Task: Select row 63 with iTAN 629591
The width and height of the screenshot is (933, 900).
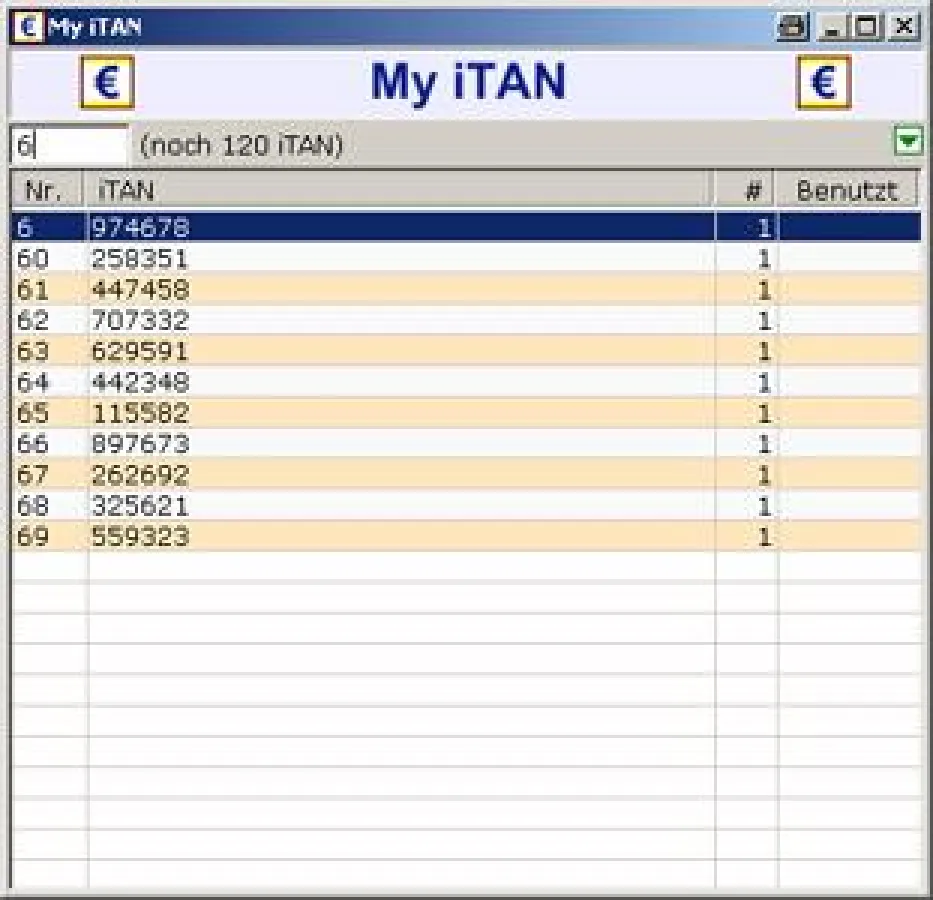Action: [x=300, y=351]
